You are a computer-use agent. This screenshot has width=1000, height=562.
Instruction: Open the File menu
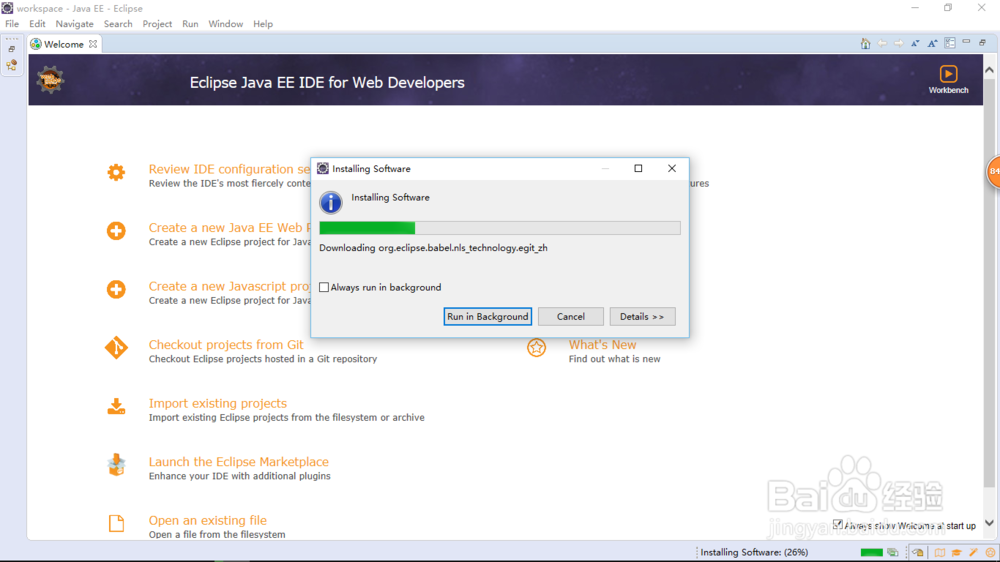coord(12,24)
